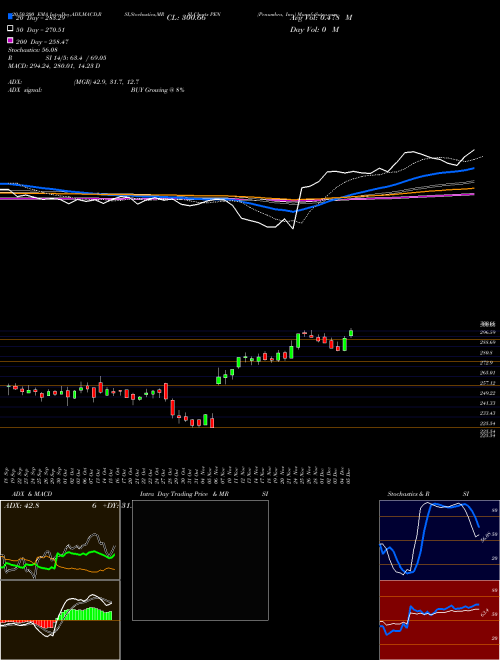The width and height of the screenshot is (500, 660).
Task: Click the 'MACD: 294.24, 280.01, 14.23 D' line
Action: click(54, 66)
